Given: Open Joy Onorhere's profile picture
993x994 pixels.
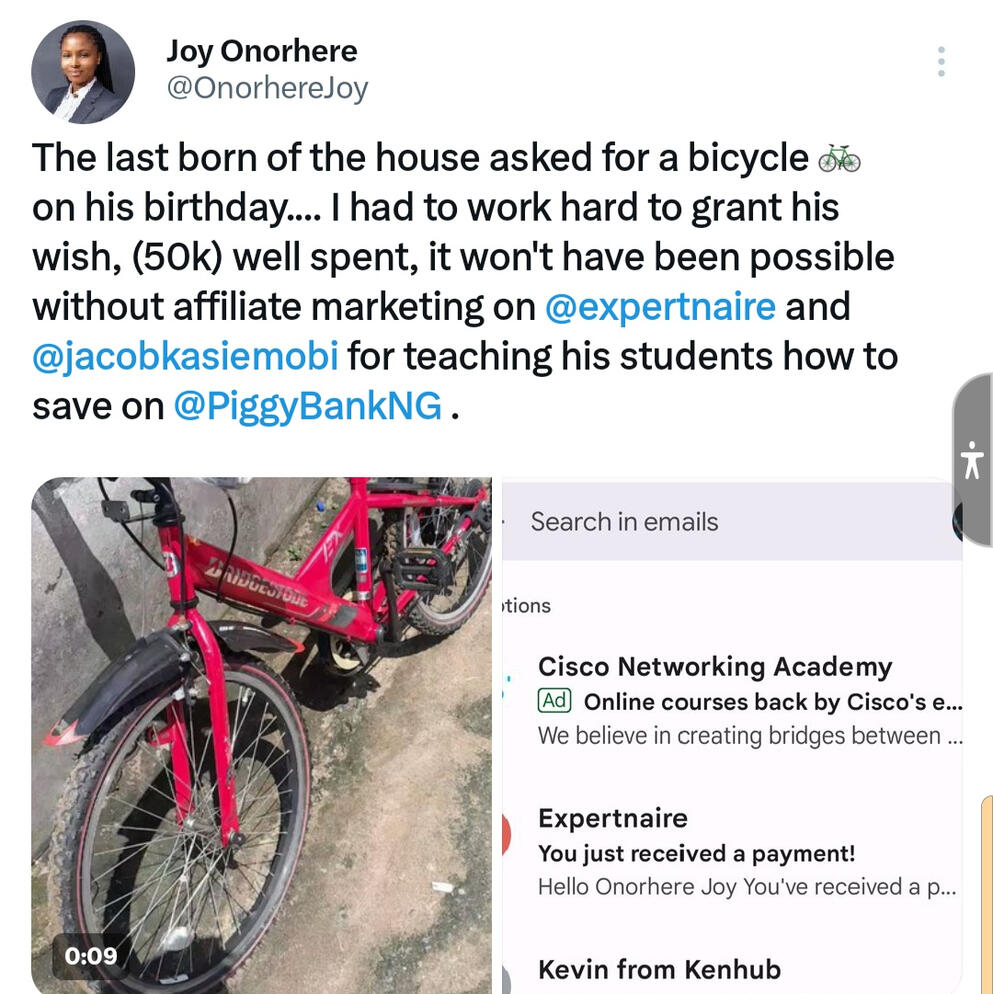Looking at the screenshot, I should click(83, 72).
